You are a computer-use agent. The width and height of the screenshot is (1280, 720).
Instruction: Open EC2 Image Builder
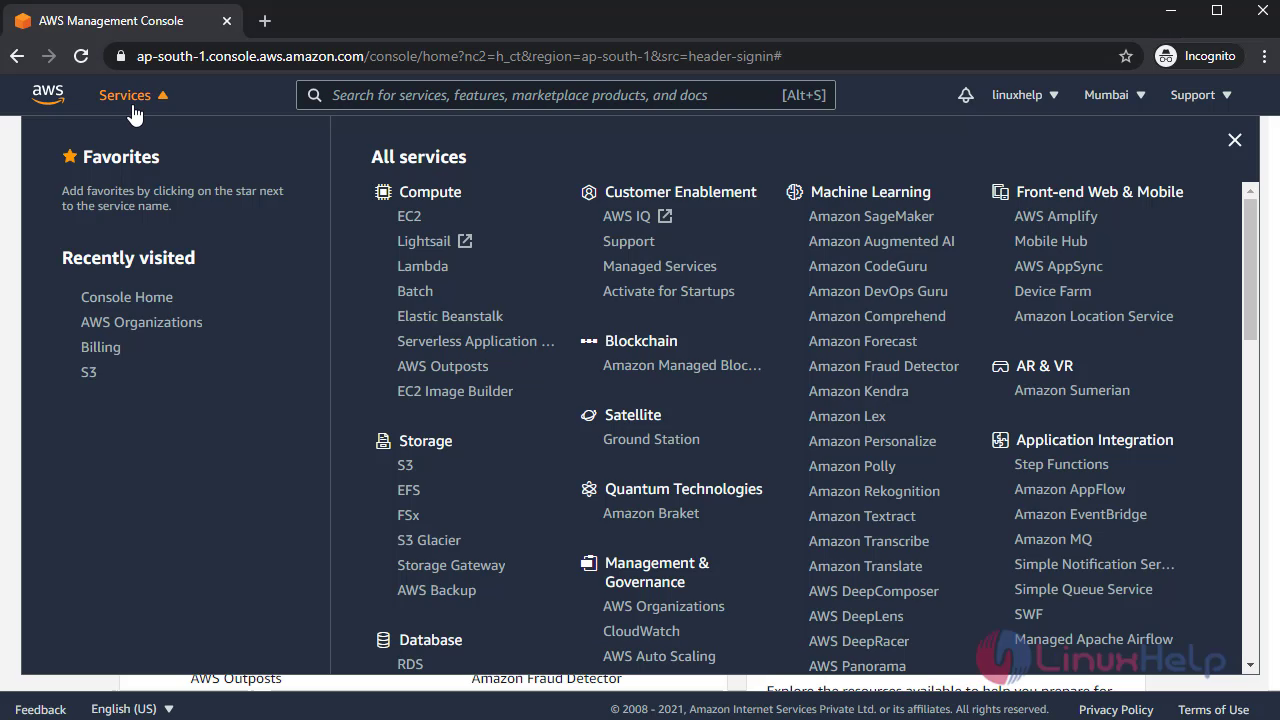click(455, 391)
